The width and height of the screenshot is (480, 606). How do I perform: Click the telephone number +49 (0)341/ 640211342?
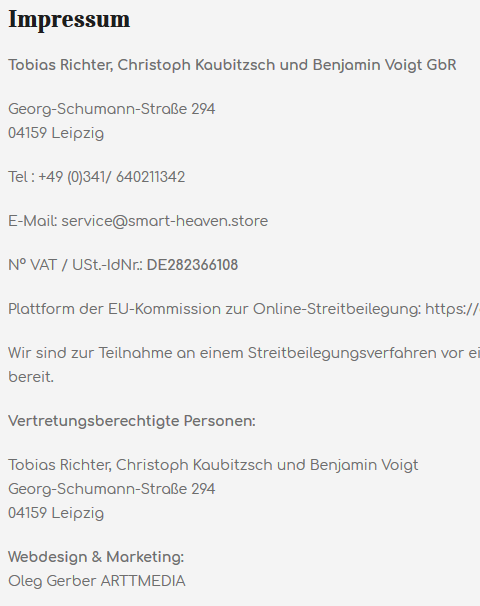[112, 177]
